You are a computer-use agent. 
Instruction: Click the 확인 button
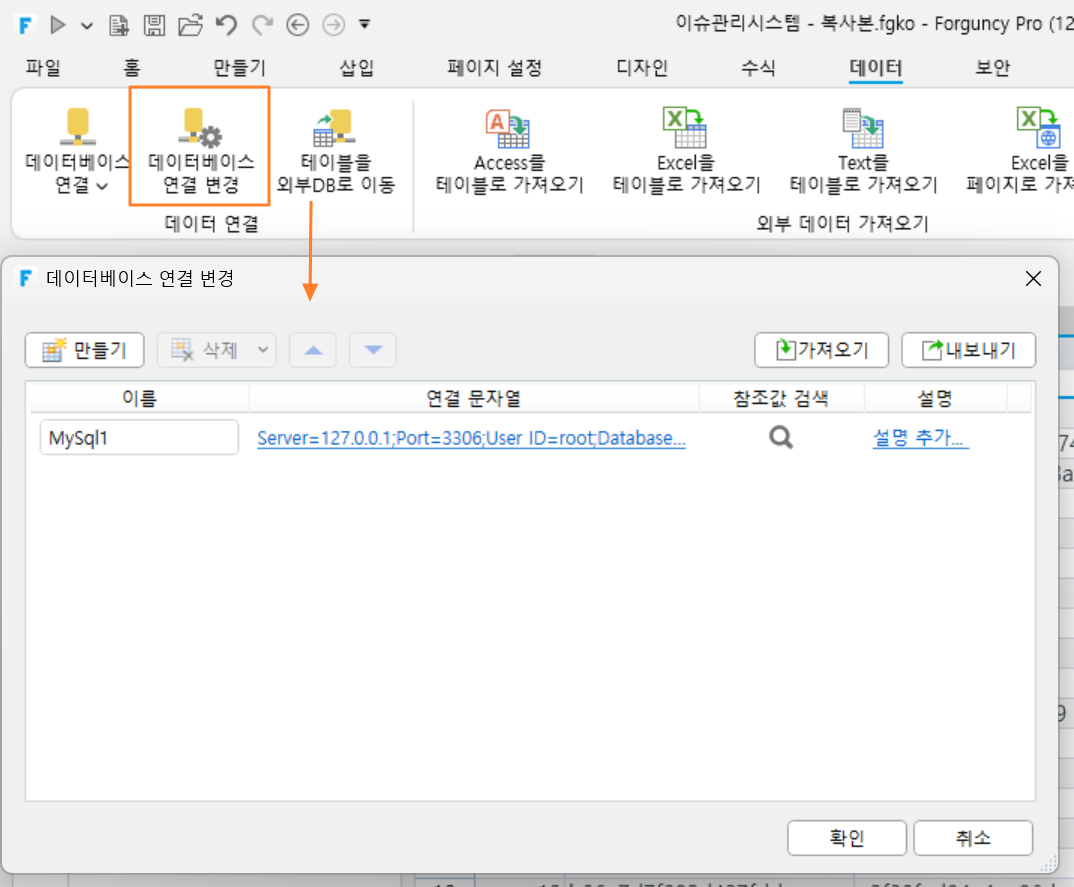point(847,838)
